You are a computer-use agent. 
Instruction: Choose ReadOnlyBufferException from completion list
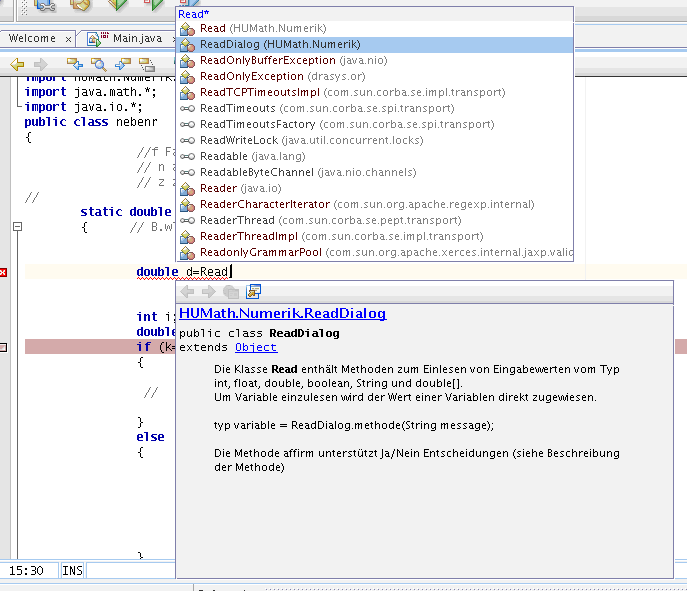pos(267,60)
